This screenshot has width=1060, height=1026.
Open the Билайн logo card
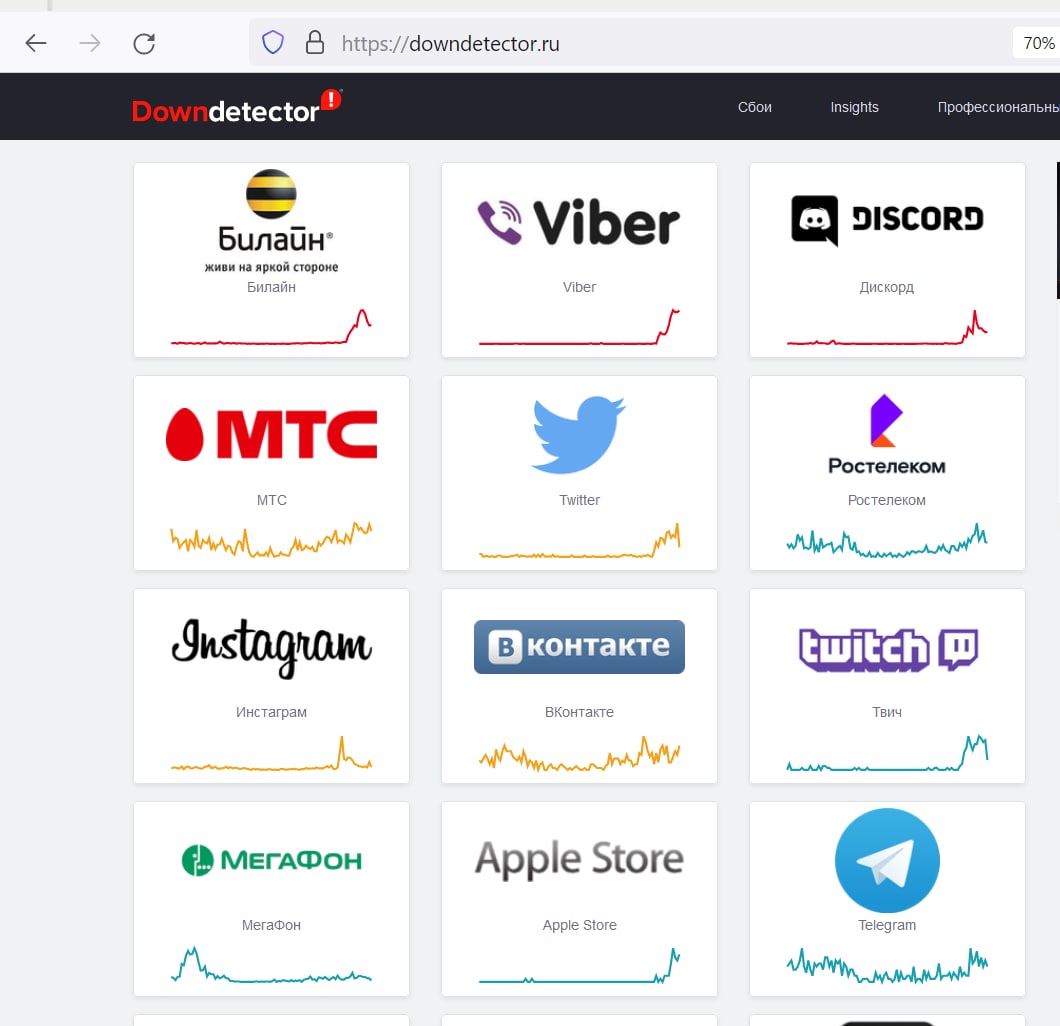point(271,221)
